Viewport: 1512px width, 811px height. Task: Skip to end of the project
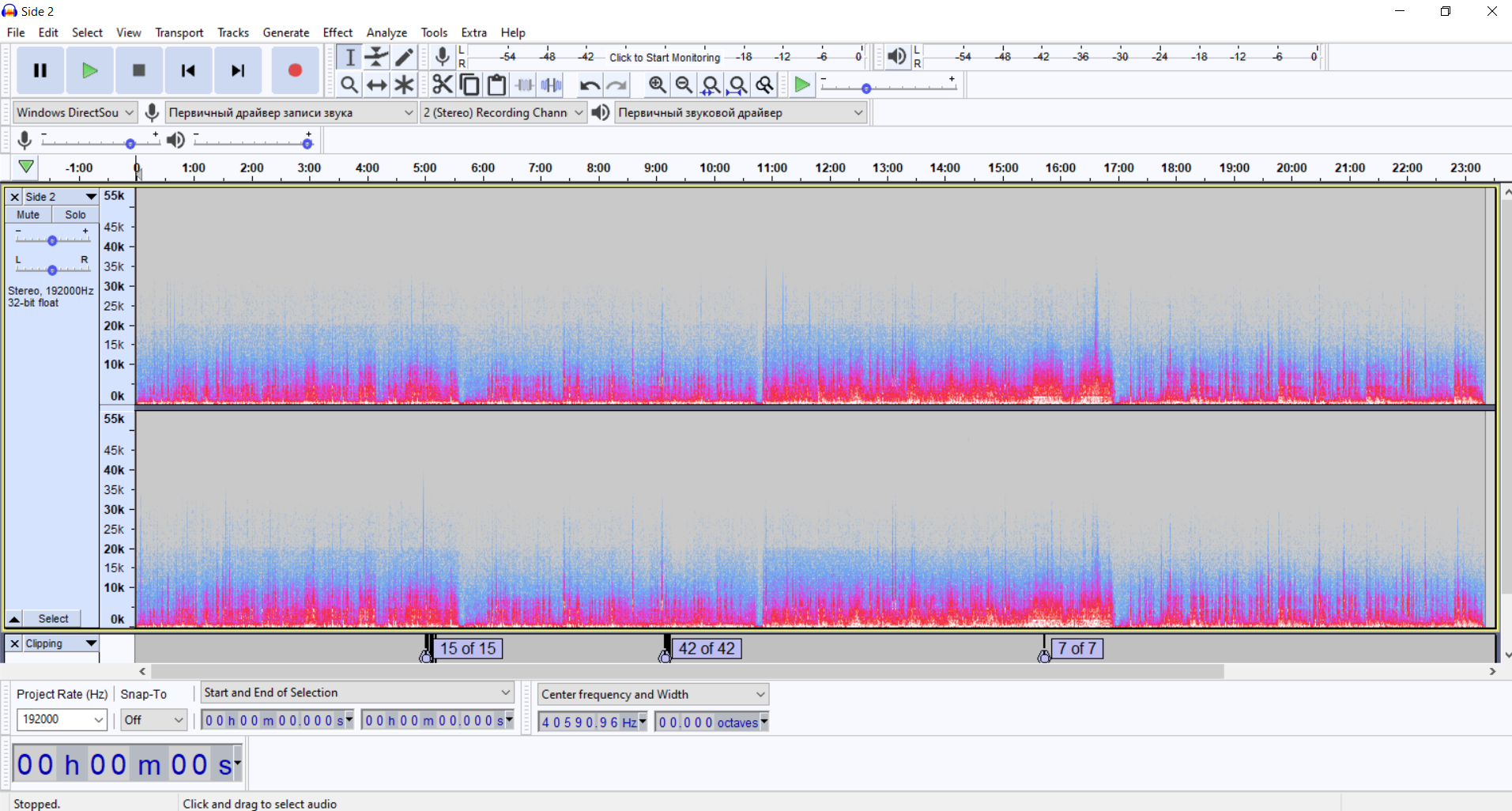click(238, 70)
